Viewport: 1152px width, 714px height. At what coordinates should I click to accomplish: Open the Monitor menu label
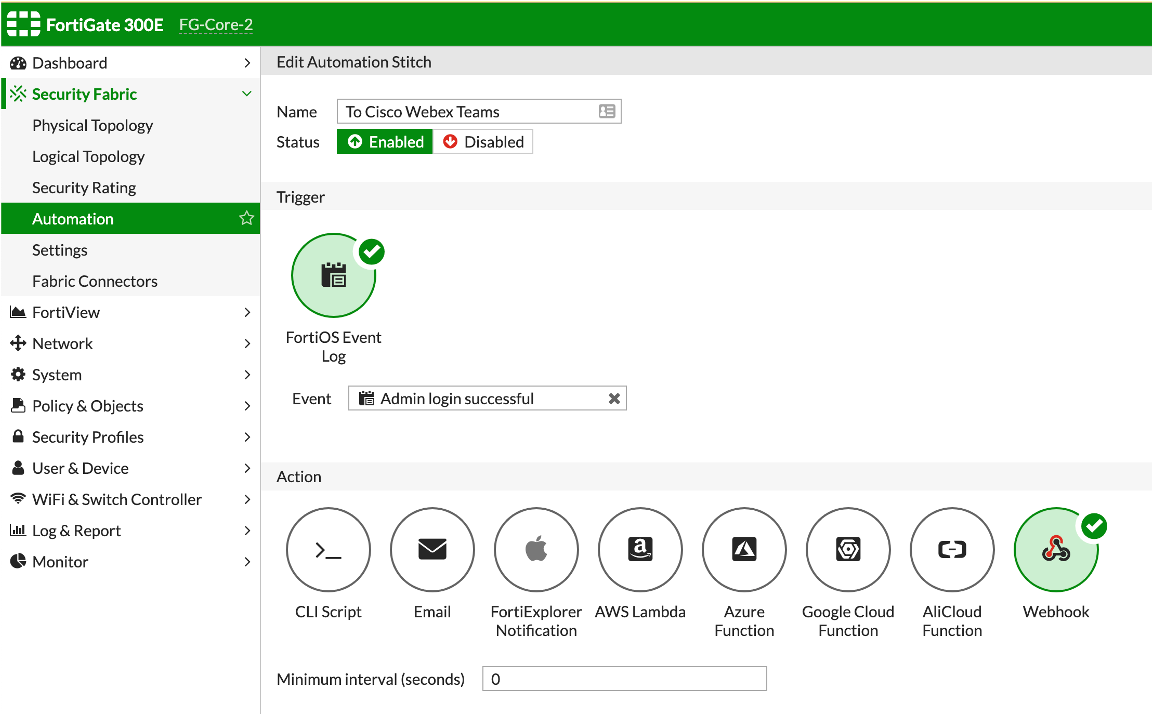click(x=60, y=562)
